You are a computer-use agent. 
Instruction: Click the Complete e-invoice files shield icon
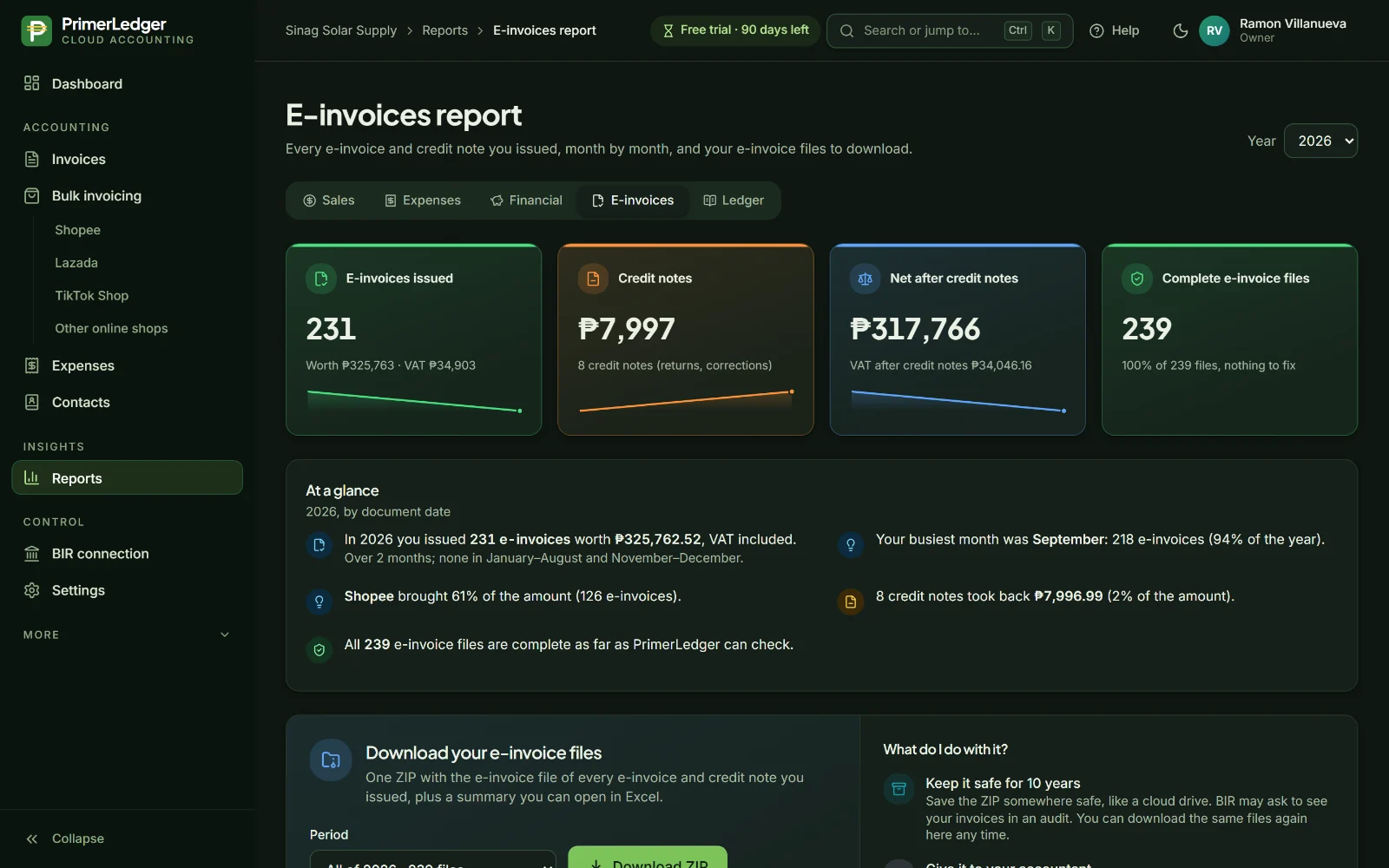point(1137,279)
